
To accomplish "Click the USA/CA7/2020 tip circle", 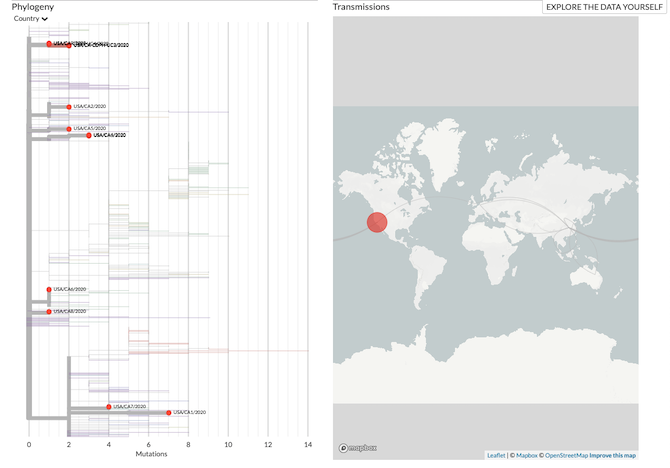I will click(109, 407).
